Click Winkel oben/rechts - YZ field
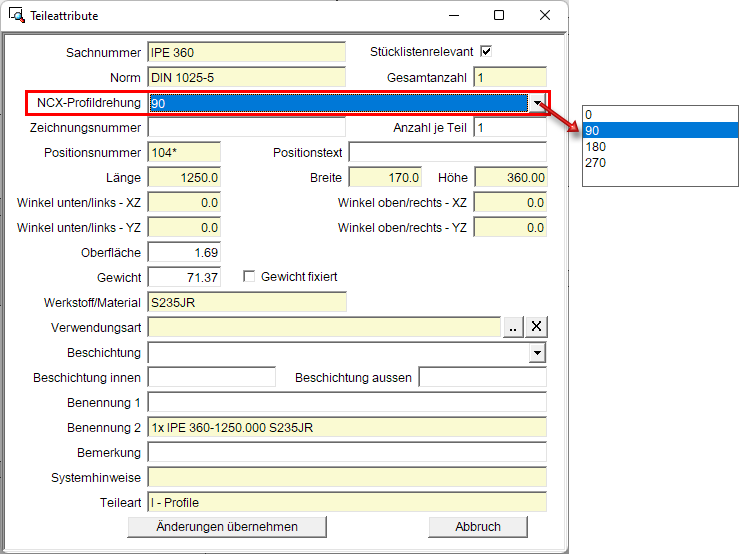This screenshot has width=739, height=554. click(510, 227)
